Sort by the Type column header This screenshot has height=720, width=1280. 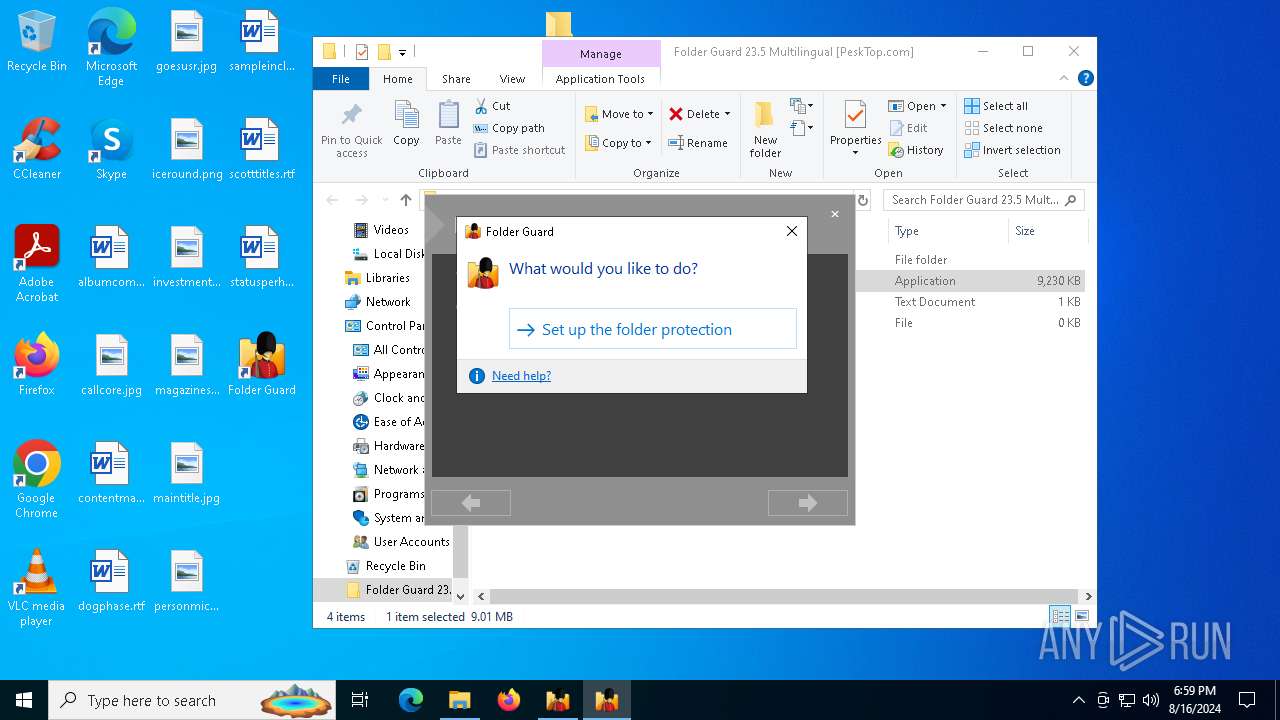click(947, 231)
